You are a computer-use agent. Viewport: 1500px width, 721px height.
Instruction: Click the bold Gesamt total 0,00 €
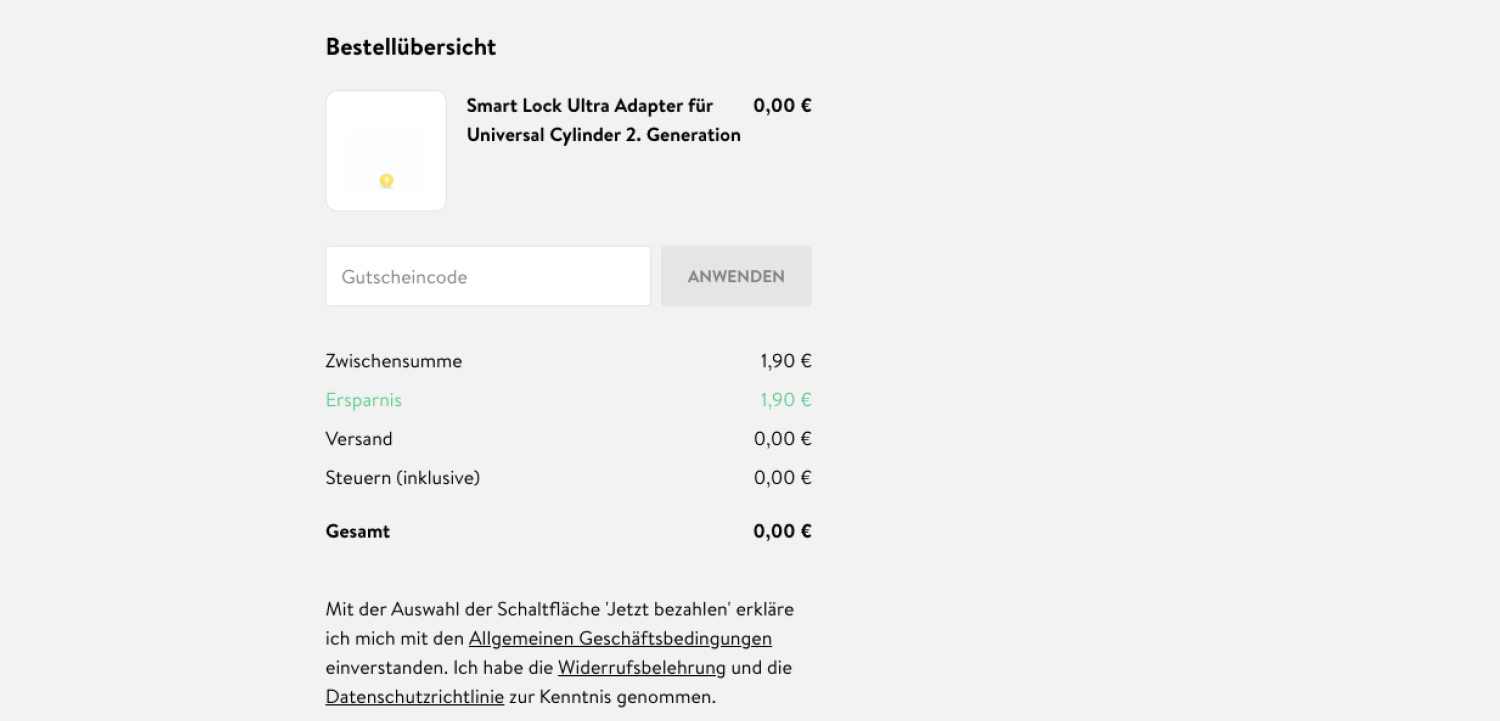[782, 531]
